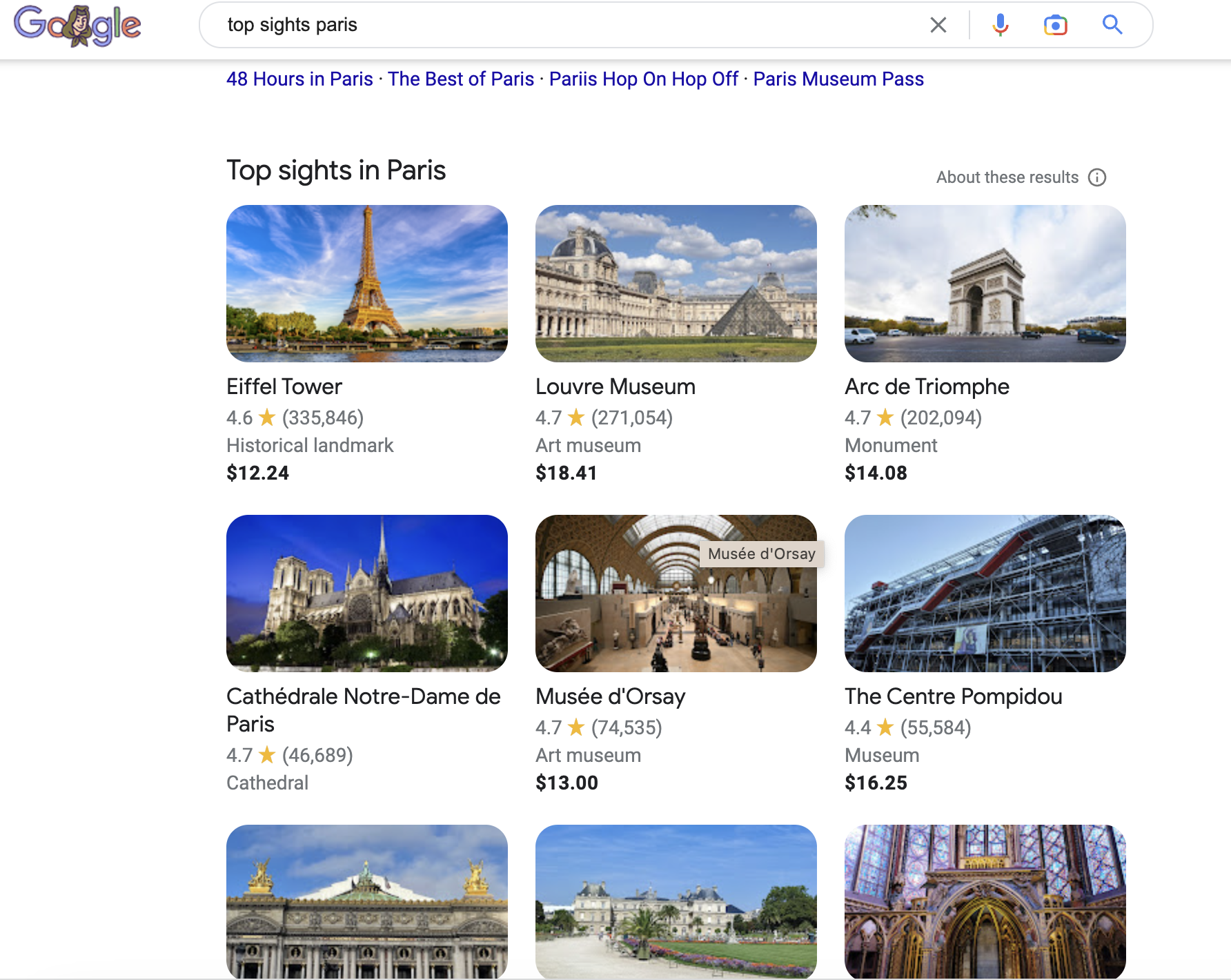Image resolution: width=1231 pixels, height=980 pixels.
Task: Follow The Best of Paris link
Action: pyautogui.click(x=462, y=79)
